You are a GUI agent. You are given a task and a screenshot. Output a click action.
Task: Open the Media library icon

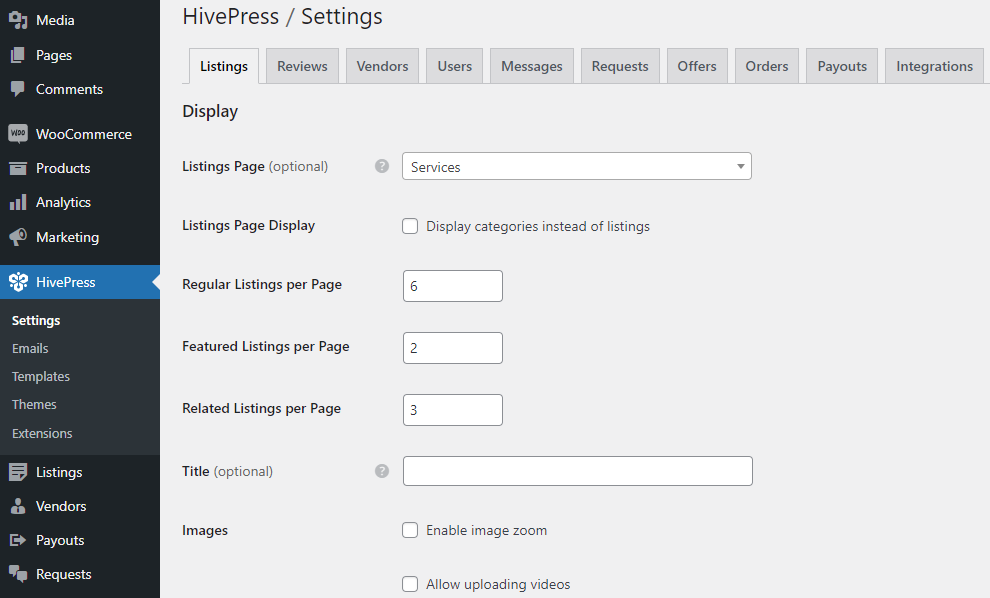(19, 19)
